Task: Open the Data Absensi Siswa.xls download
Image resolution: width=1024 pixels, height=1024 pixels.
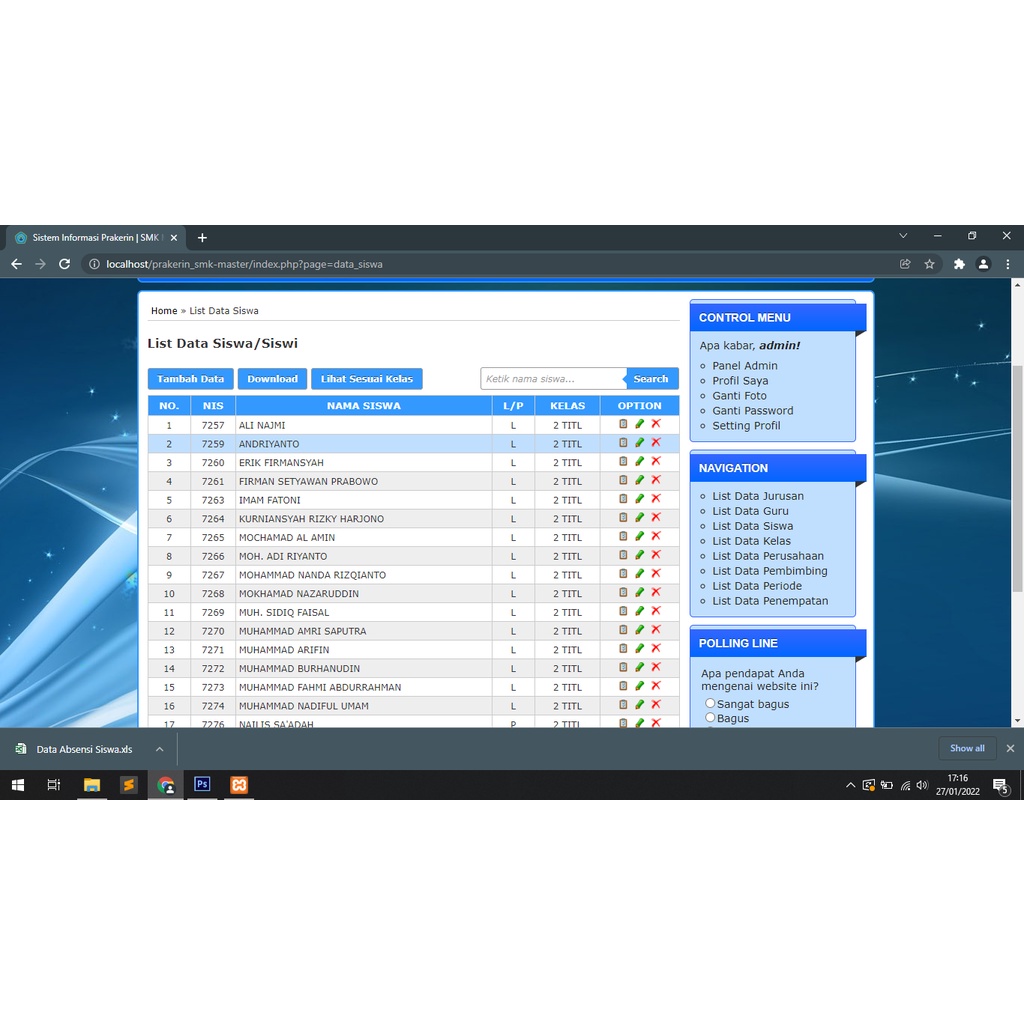Action: [84, 749]
